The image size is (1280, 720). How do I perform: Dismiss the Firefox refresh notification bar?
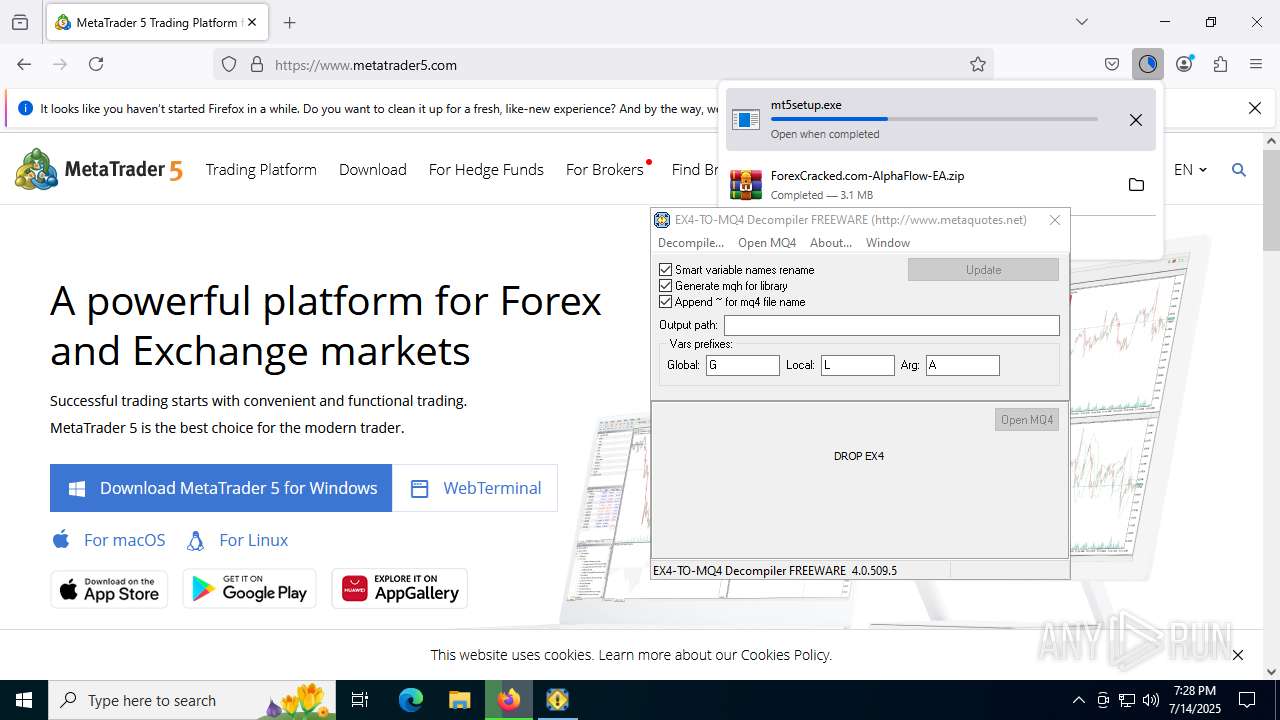click(1255, 108)
